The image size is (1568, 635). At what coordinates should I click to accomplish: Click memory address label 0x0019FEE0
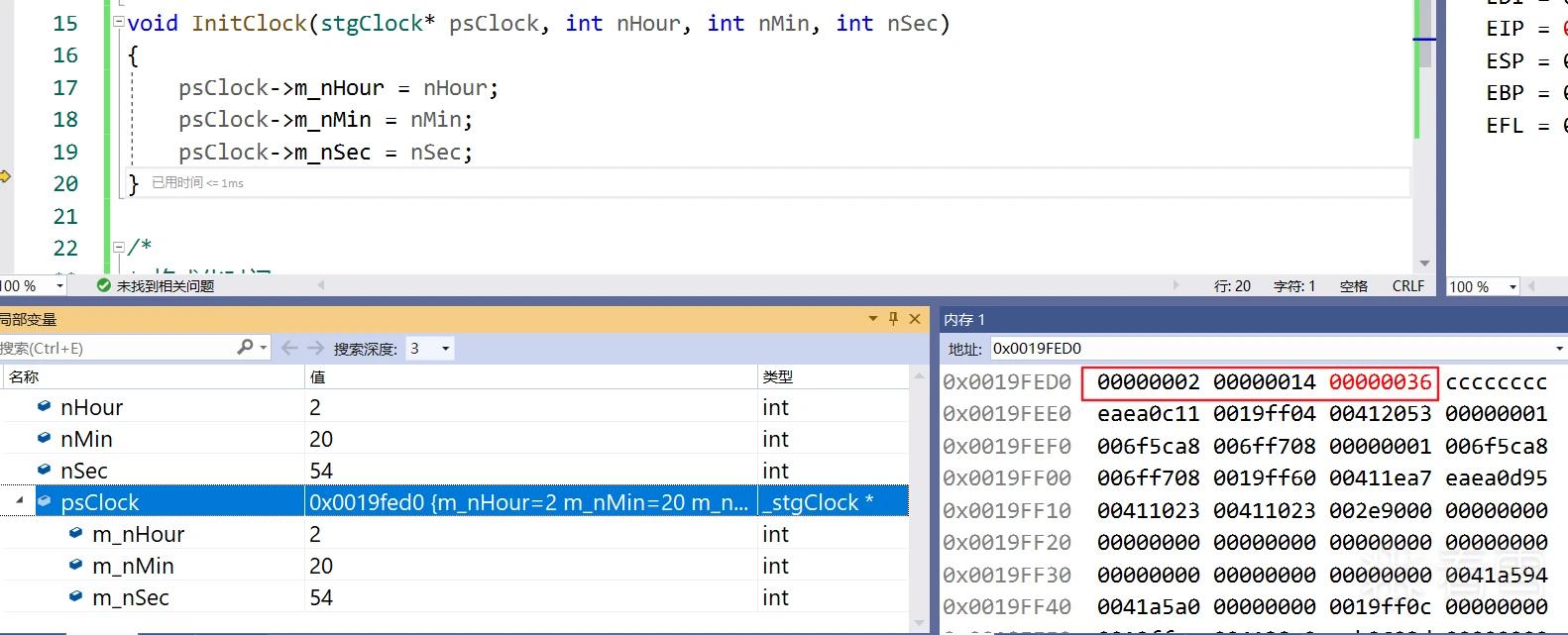coord(1006,413)
